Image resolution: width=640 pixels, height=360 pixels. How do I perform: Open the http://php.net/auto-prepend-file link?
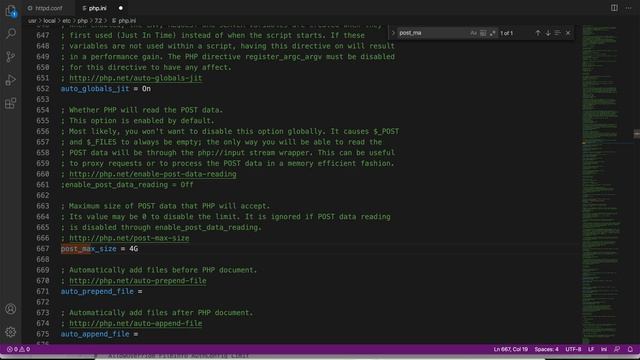138,281
